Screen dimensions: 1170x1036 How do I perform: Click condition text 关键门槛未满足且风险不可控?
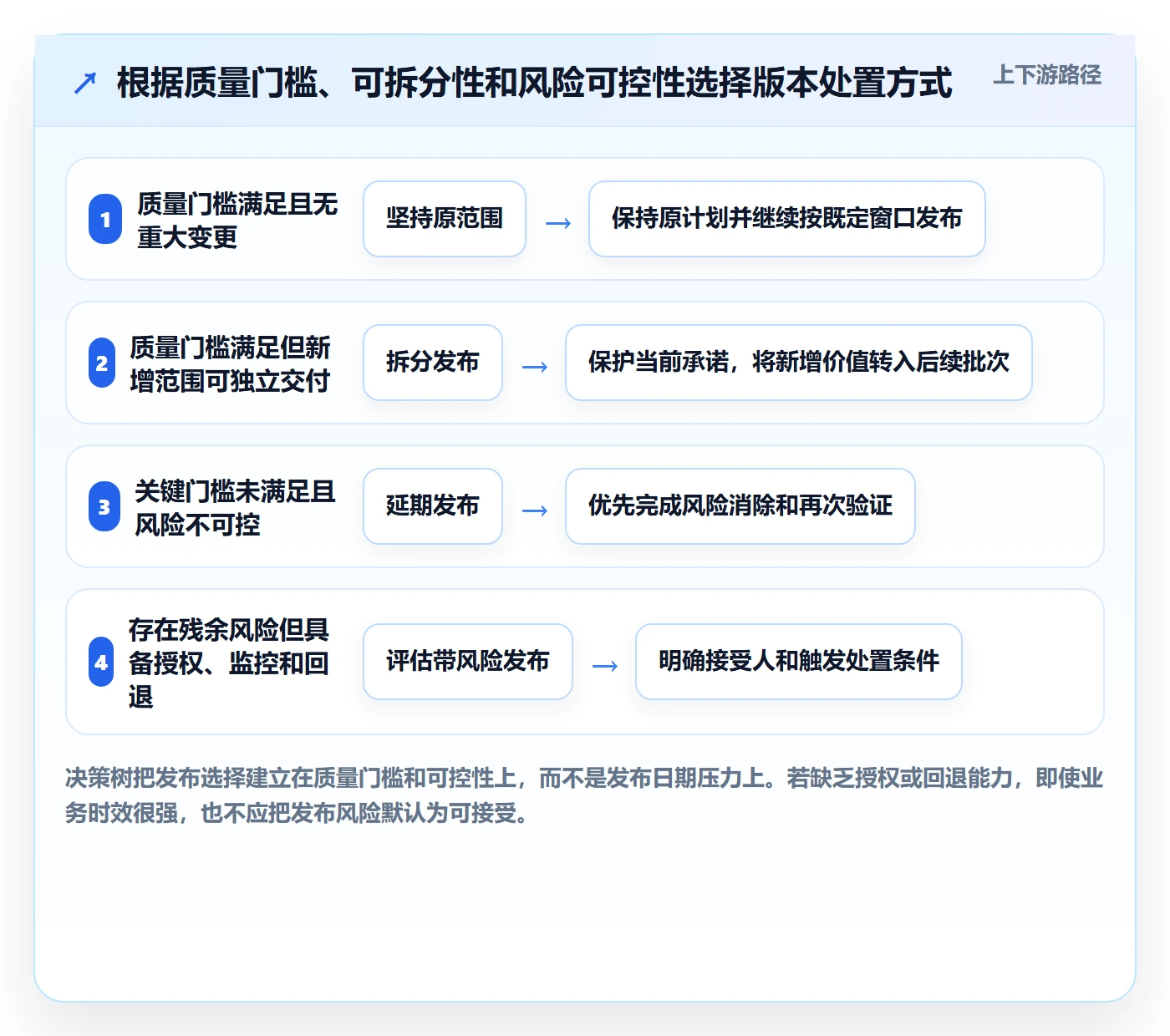(235, 507)
